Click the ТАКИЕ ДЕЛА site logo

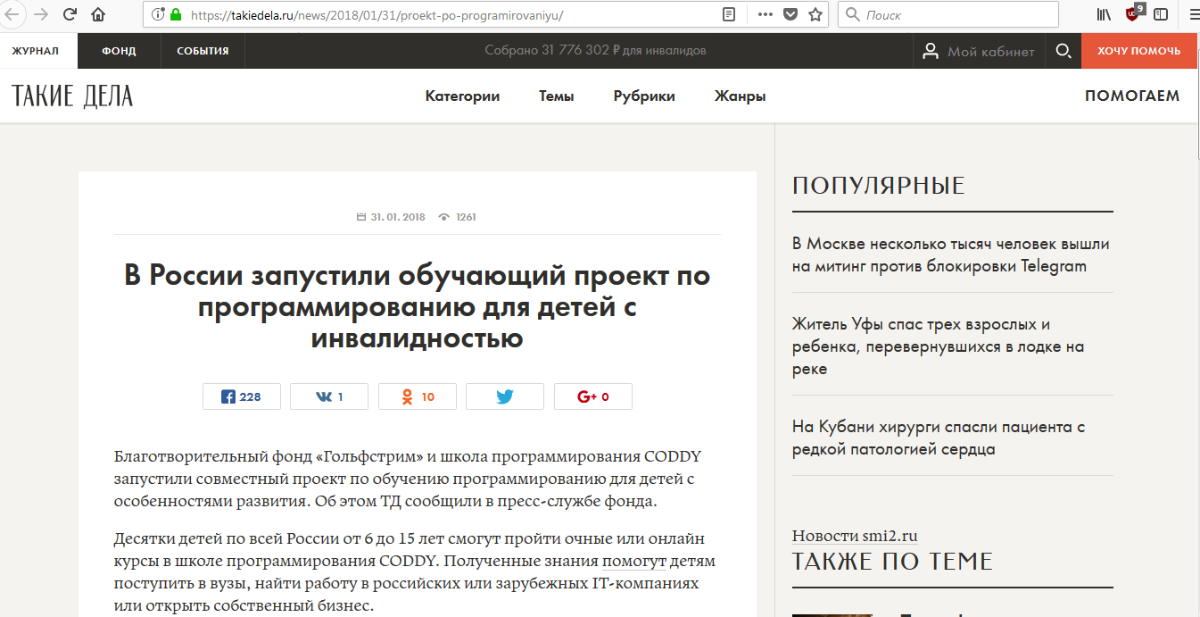click(x=72, y=96)
